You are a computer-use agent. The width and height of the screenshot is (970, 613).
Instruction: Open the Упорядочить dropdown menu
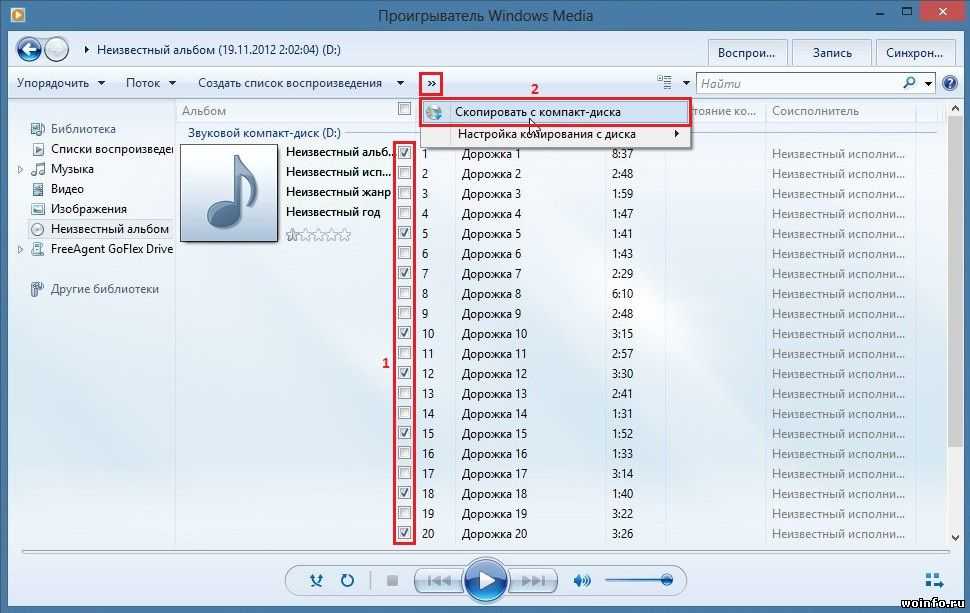tap(61, 83)
